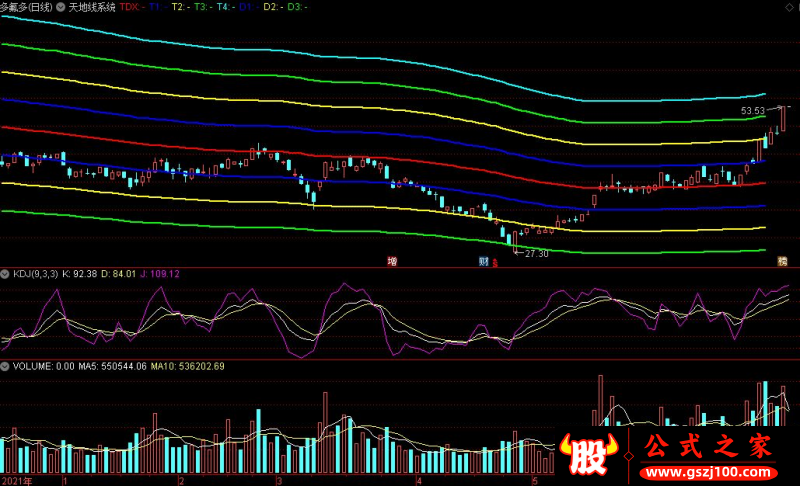The height and width of the screenshot is (486, 800).
Task: Select the red TDX legend label
Action: point(132,7)
